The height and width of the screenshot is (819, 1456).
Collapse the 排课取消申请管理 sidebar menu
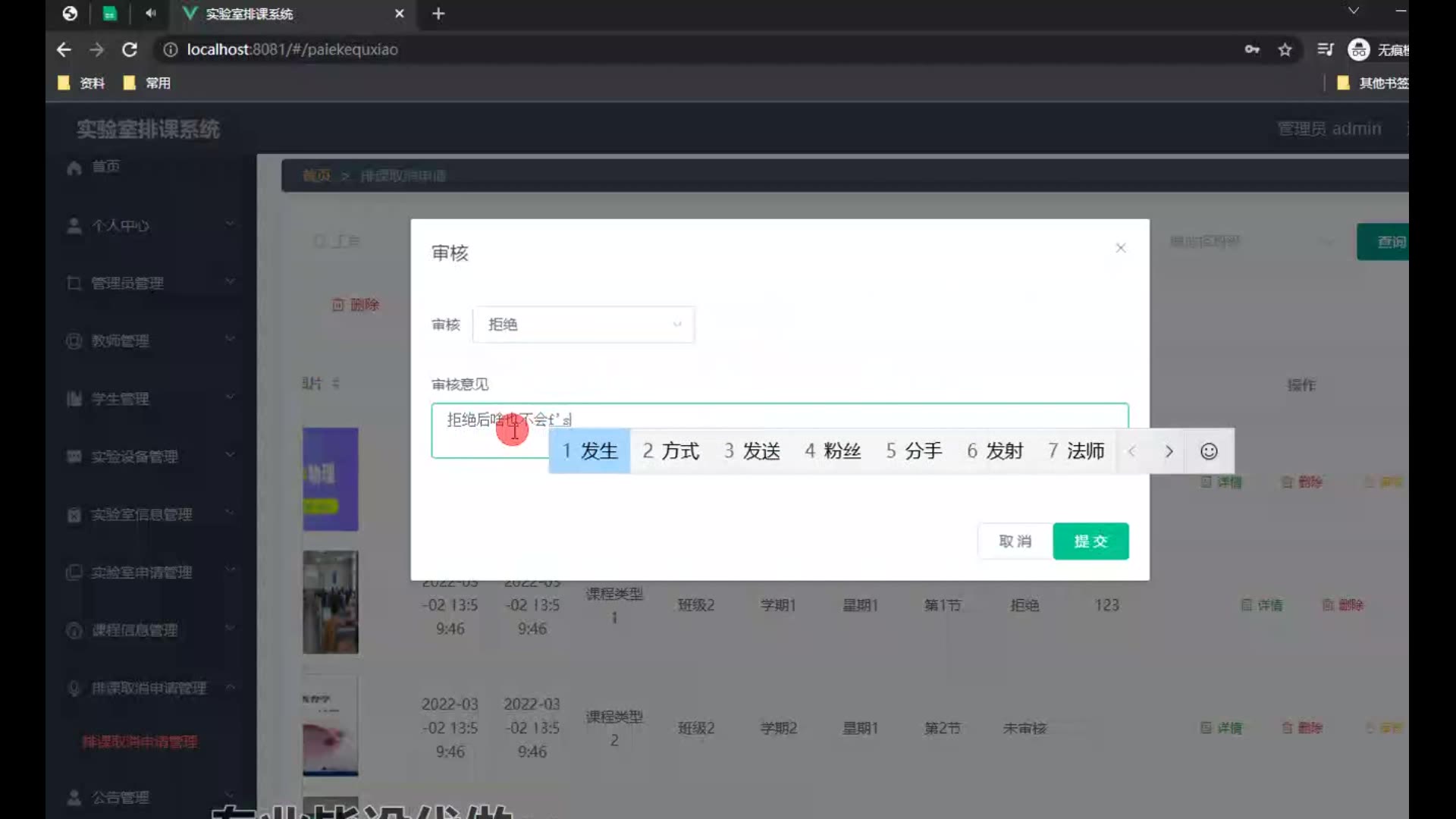point(151,688)
